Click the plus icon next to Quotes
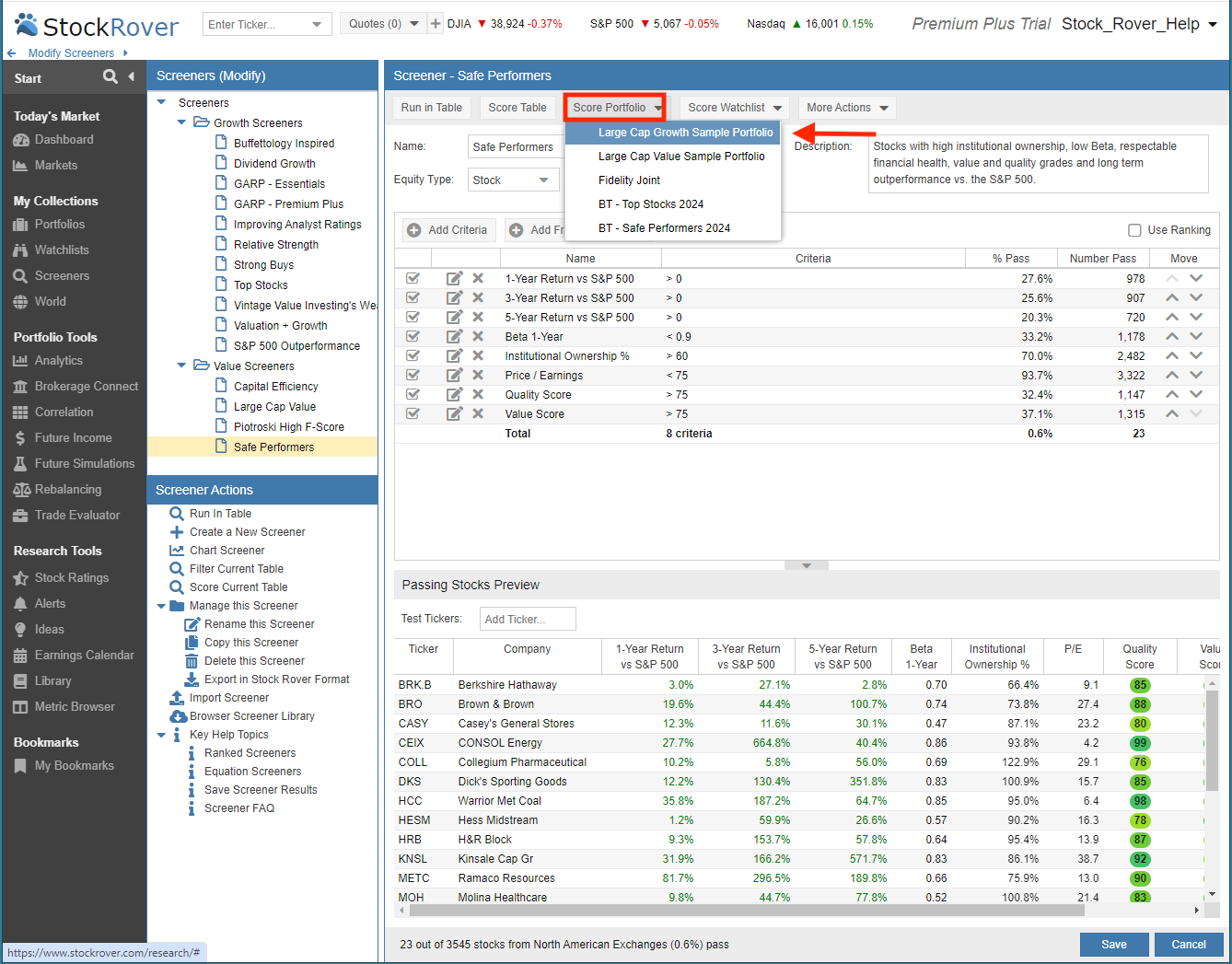Viewport: 1232px width, 964px height. tap(436, 24)
